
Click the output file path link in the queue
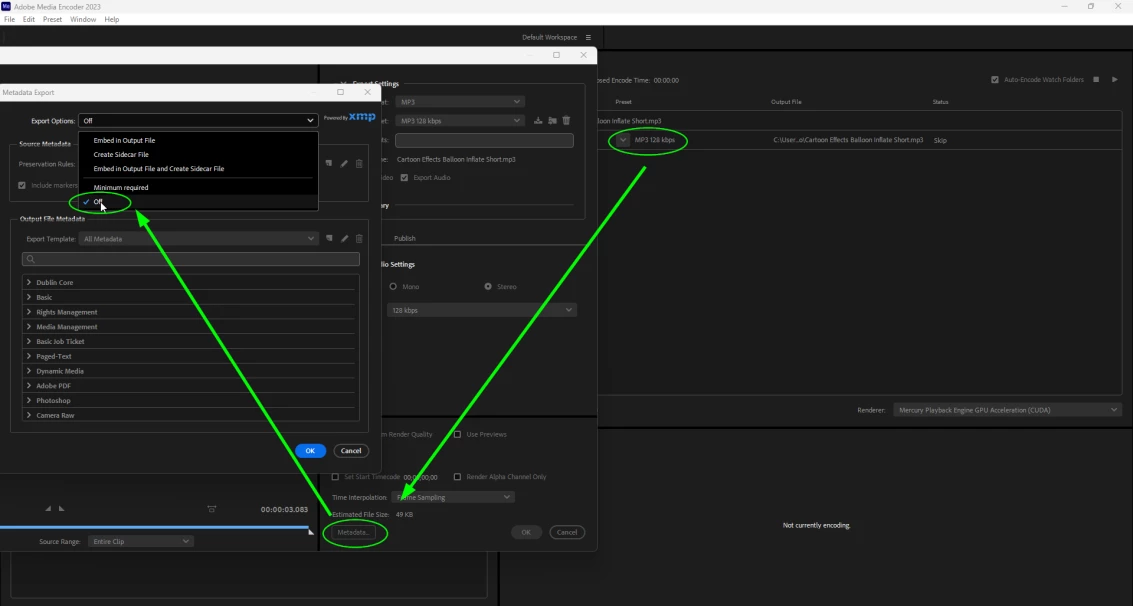click(848, 140)
